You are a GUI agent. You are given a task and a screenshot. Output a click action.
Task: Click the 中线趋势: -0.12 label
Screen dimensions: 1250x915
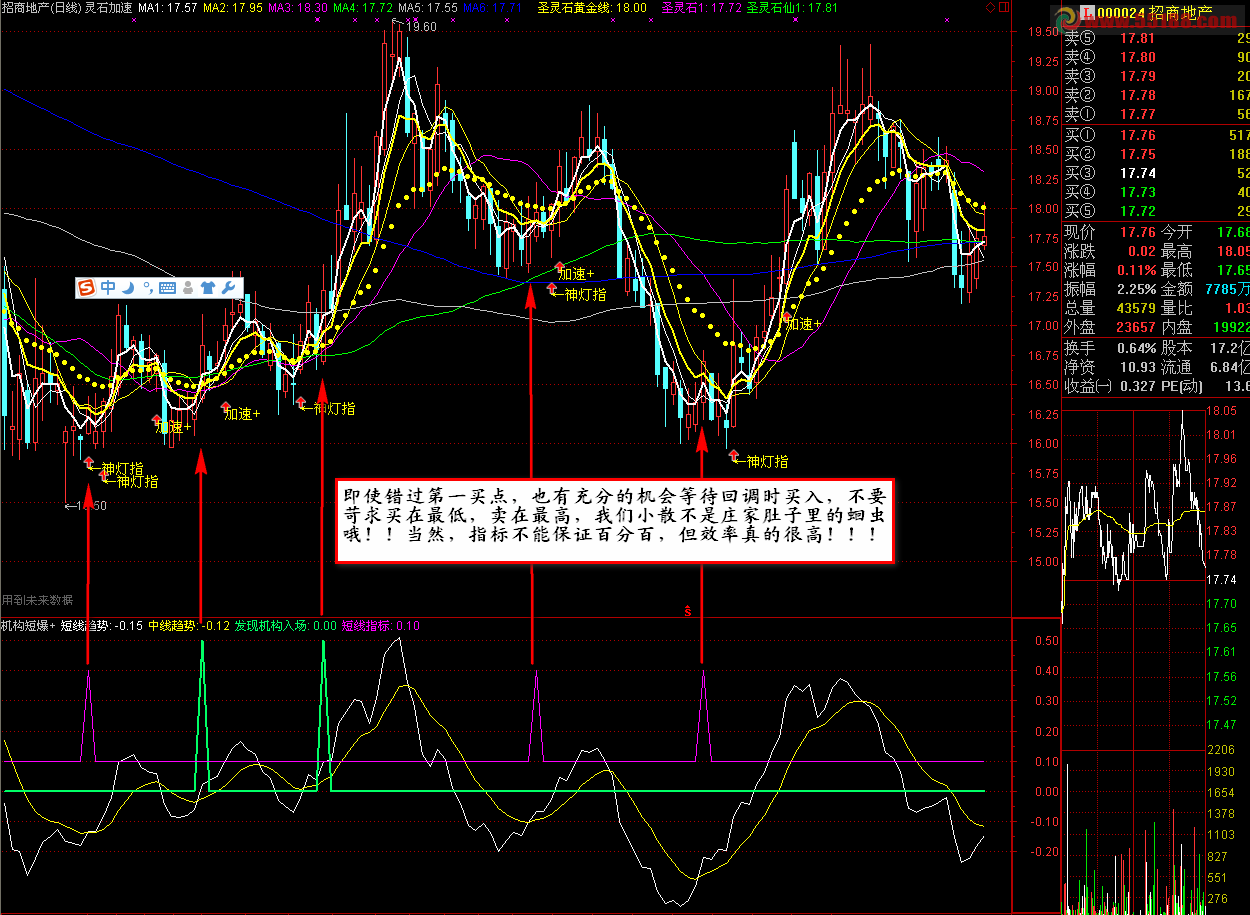pyautogui.click(x=189, y=626)
